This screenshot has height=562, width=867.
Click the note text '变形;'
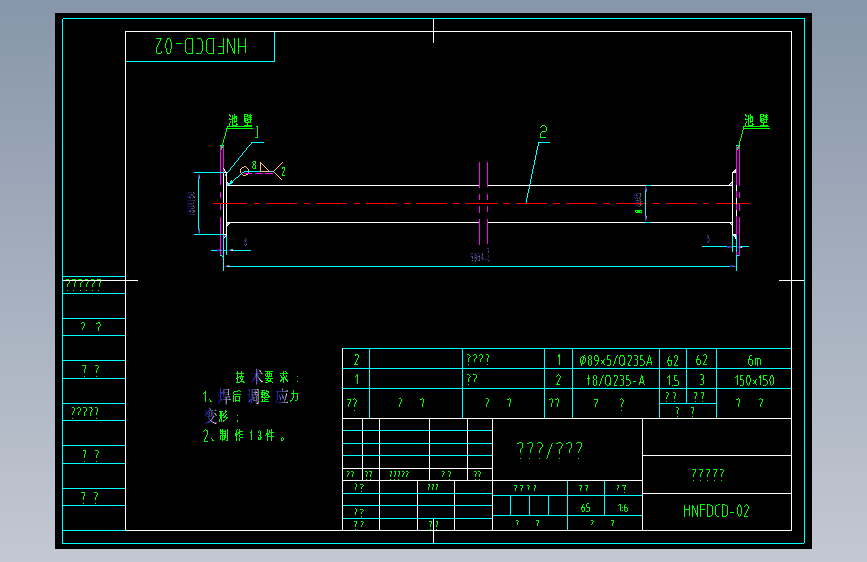tap(222, 415)
